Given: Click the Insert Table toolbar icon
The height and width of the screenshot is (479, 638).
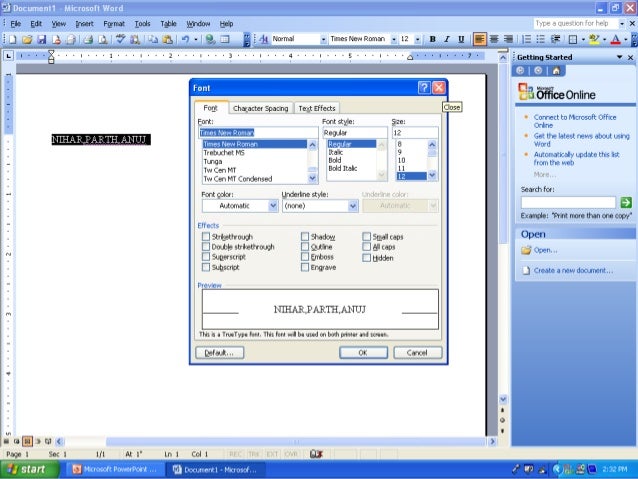Looking at the screenshot, I should [225, 39].
